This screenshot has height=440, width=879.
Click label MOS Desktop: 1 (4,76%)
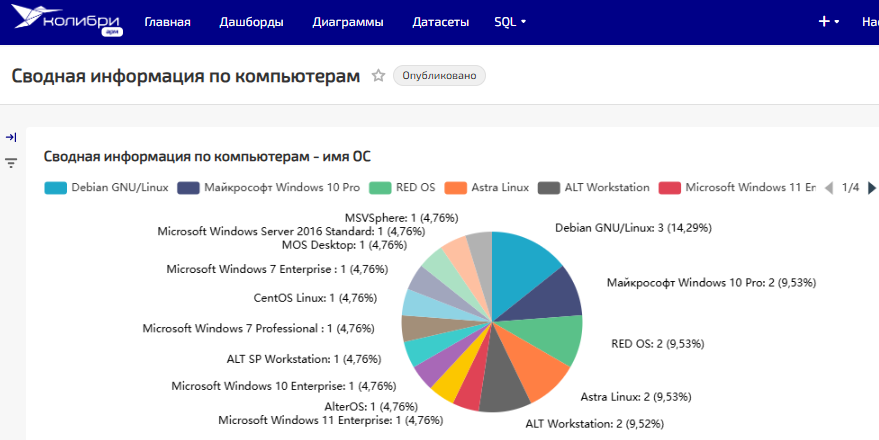coord(344,245)
